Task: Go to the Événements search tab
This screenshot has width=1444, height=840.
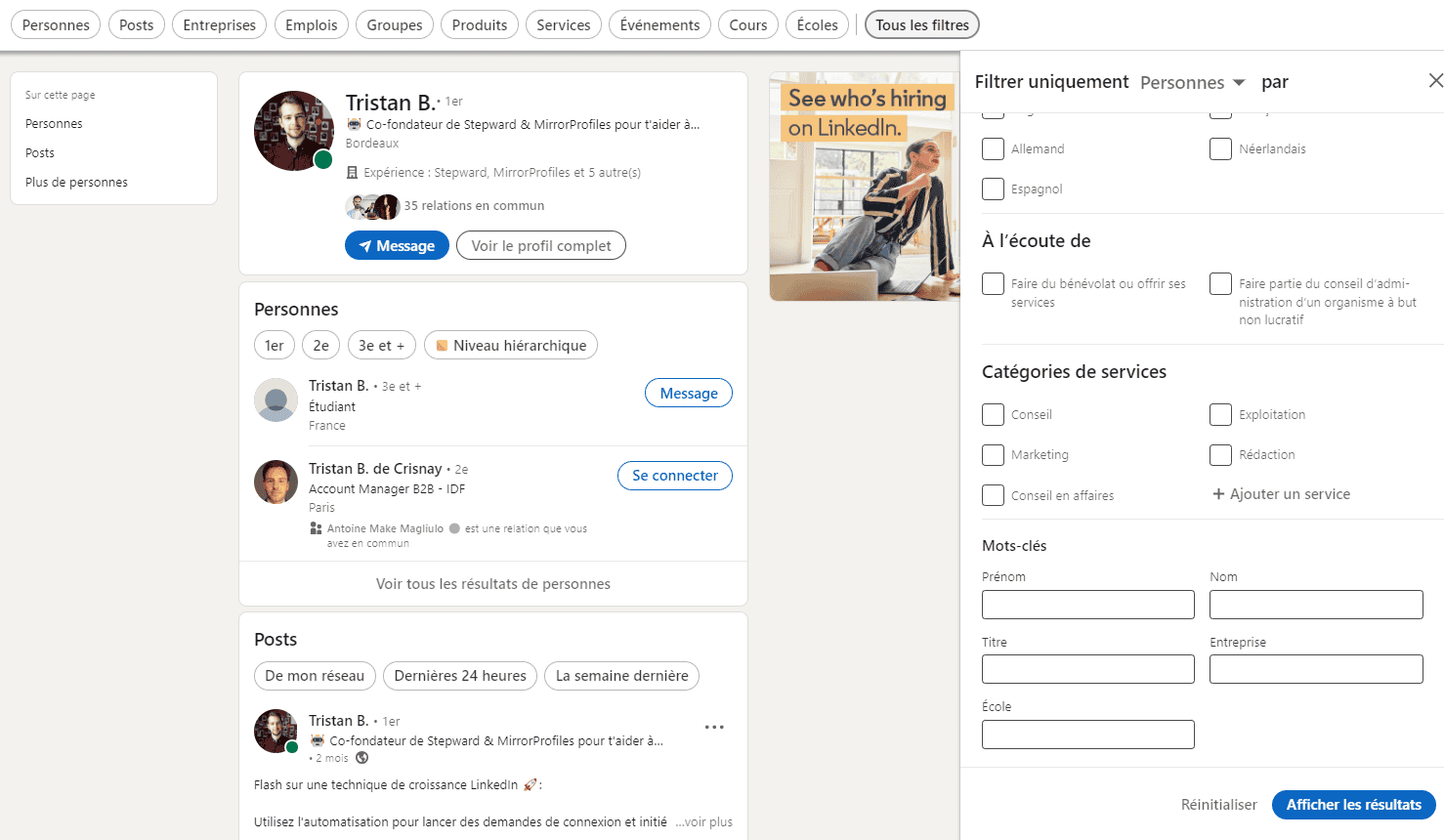Action: coord(659,25)
